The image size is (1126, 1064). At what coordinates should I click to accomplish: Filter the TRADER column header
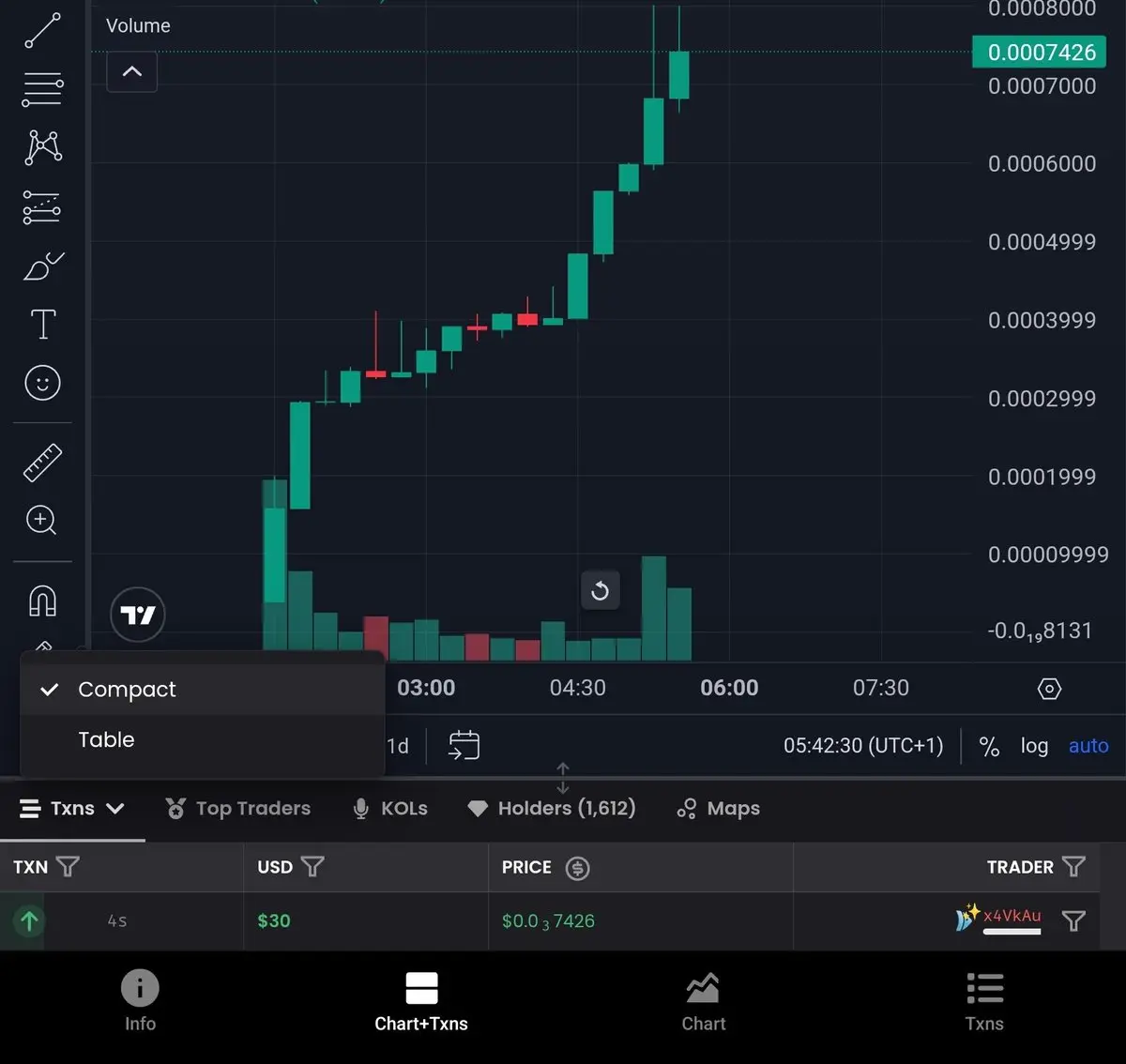[x=1073, y=867]
